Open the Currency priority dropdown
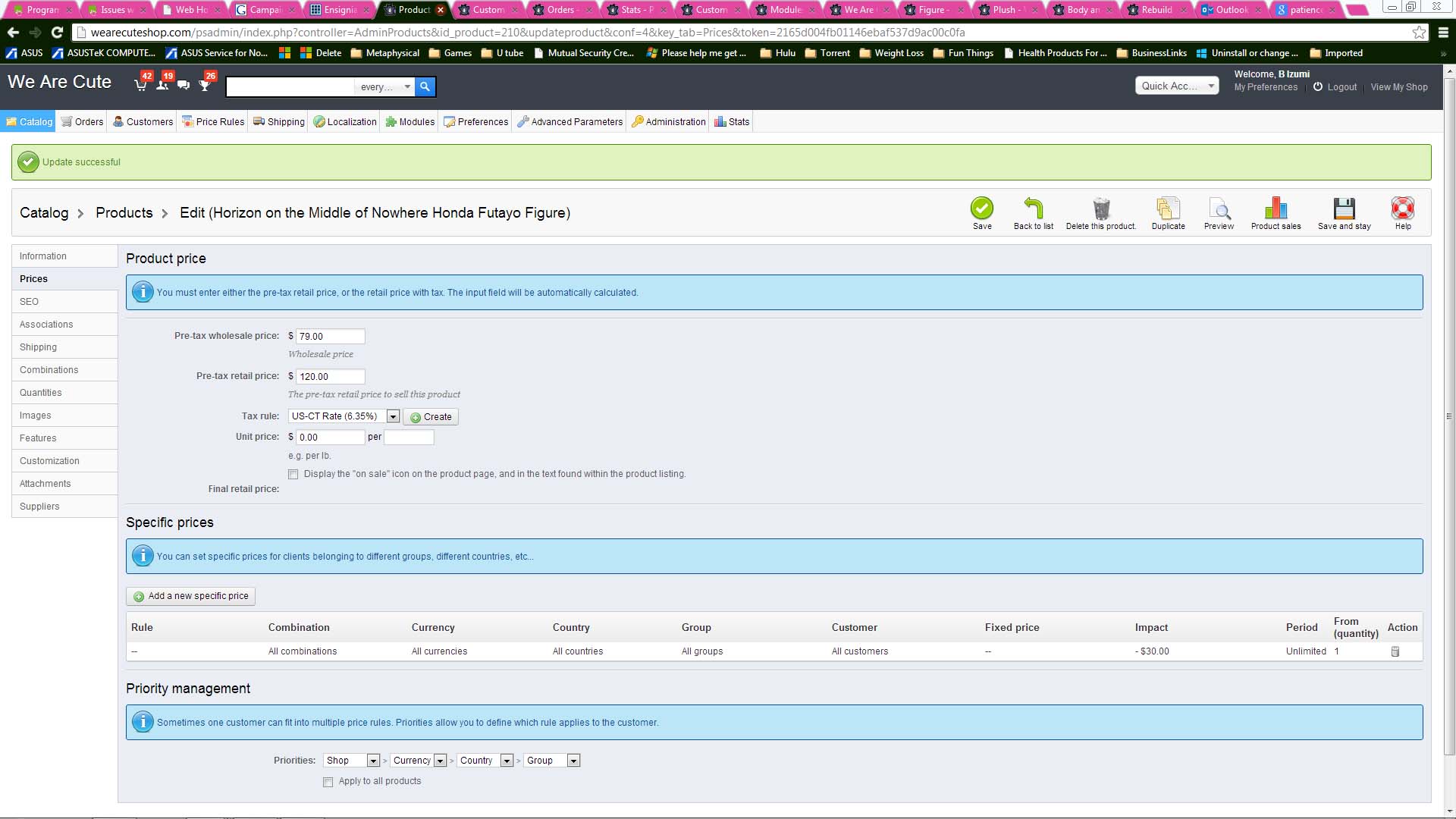This screenshot has width=1456, height=819. pos(419,761)
